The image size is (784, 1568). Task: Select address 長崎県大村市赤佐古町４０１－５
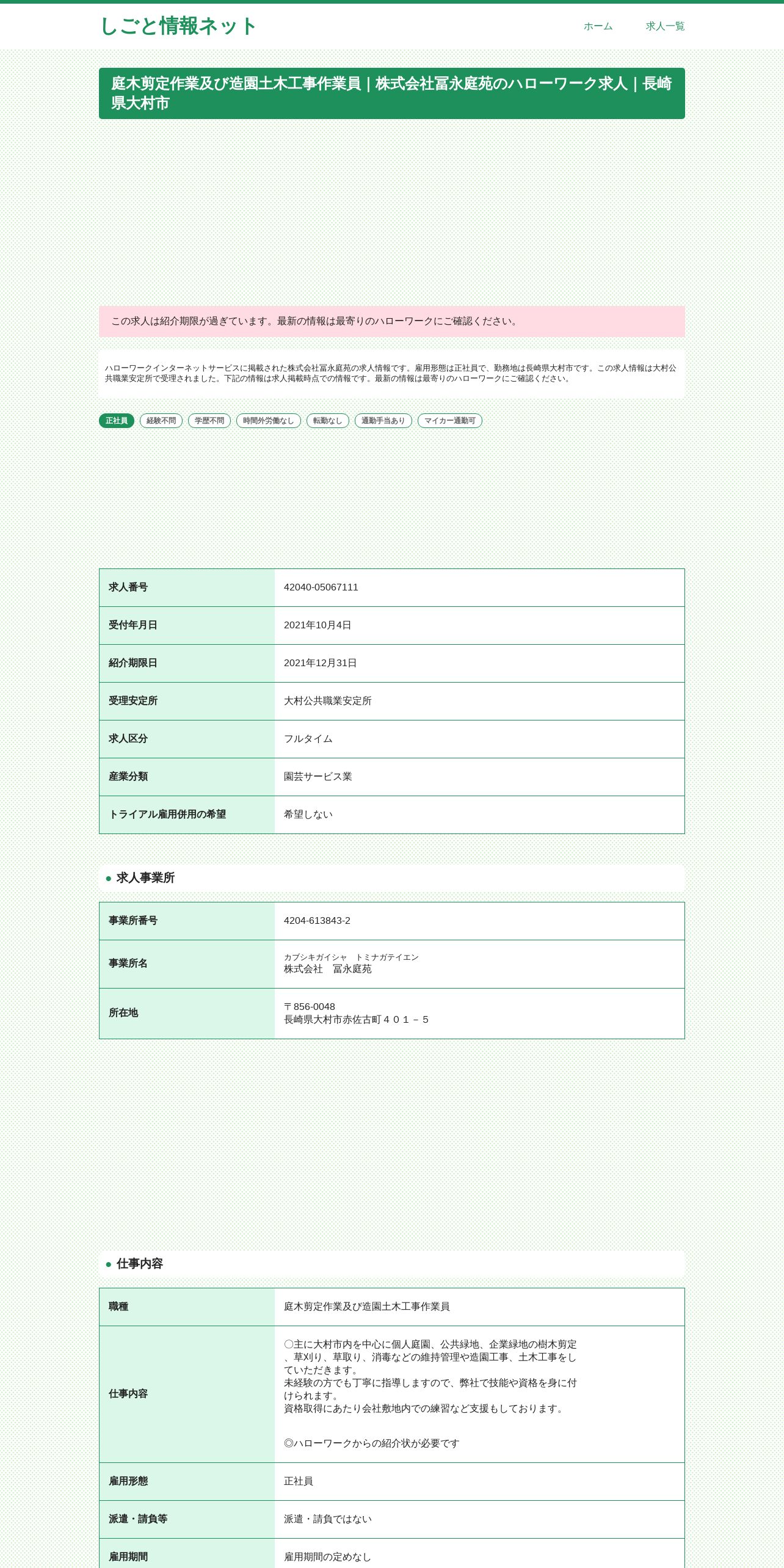coord(357,1020)
